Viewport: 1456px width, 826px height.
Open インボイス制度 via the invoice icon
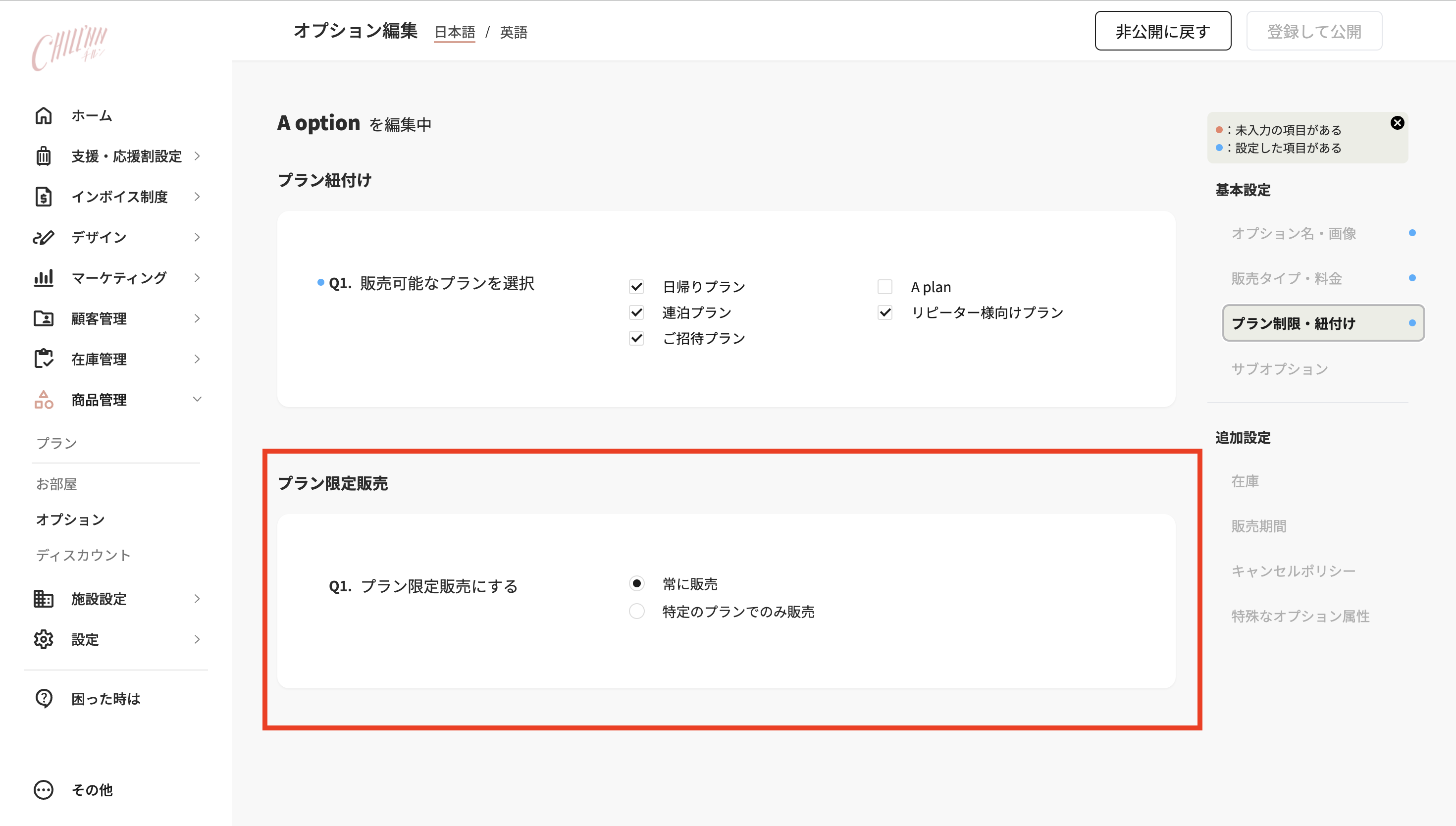pos(44,196)
